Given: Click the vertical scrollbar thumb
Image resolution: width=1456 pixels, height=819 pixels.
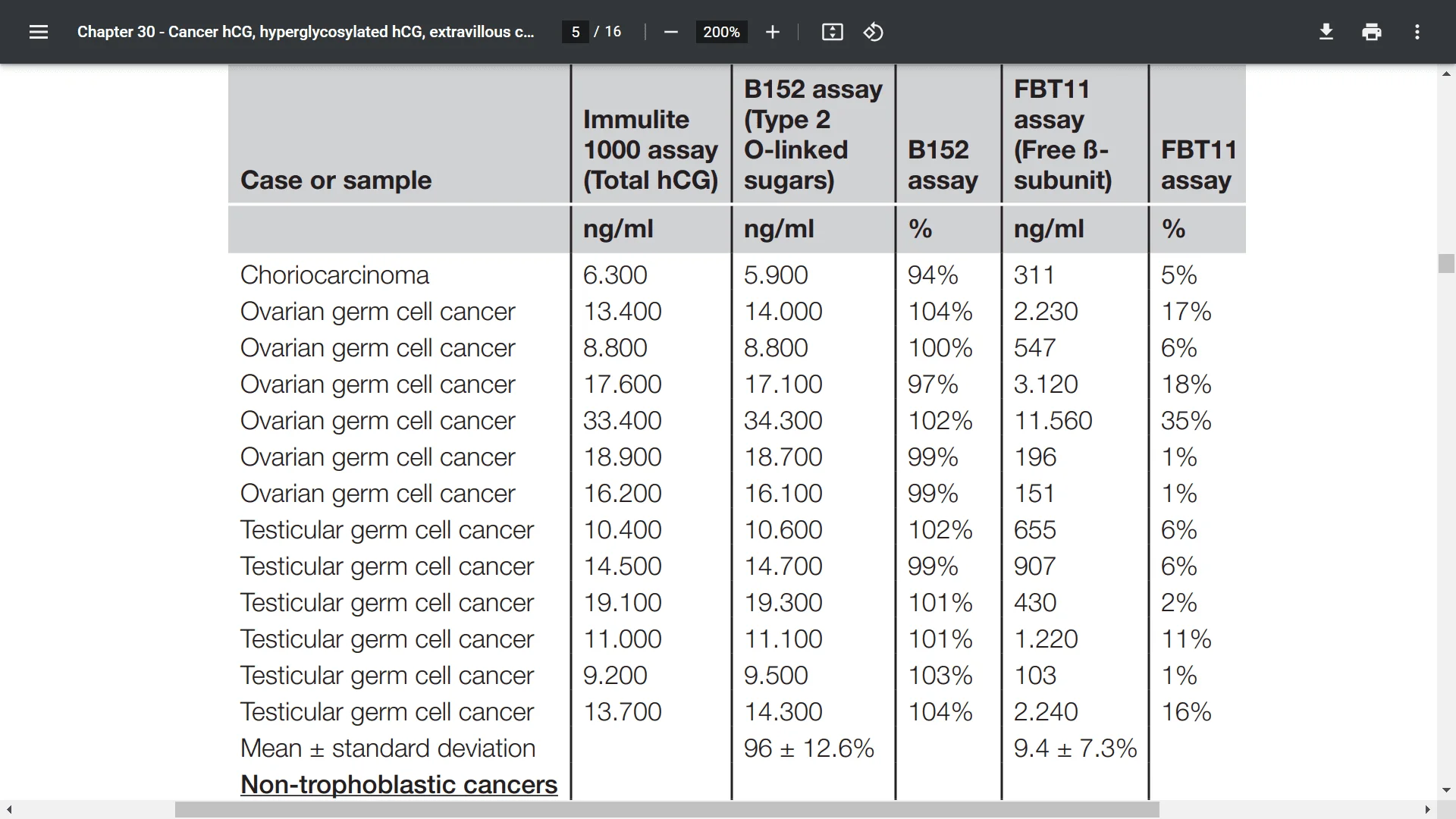Looking at the screenshot, I should pyautogui.click(x=1446, y=263).
